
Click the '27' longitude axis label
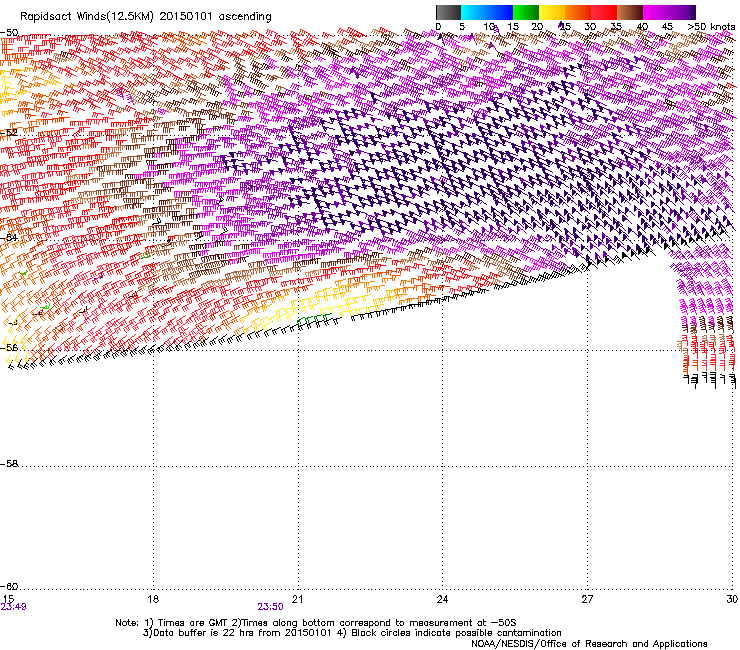click(587, 599)
